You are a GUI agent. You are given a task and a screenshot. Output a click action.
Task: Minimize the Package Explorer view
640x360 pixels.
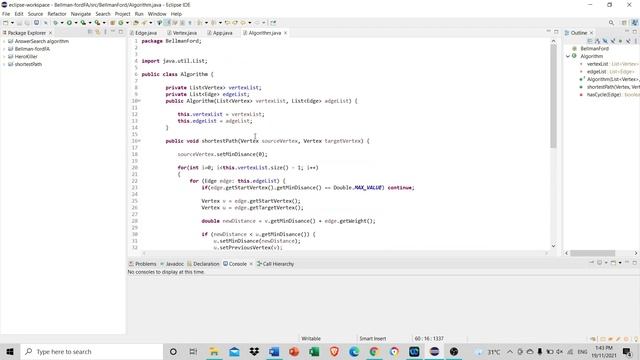tap(113, 32)
